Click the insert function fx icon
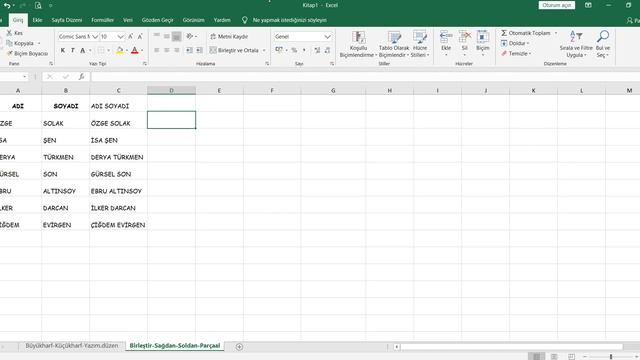This screenshot has height=360, width=640. tap(82, 77)
